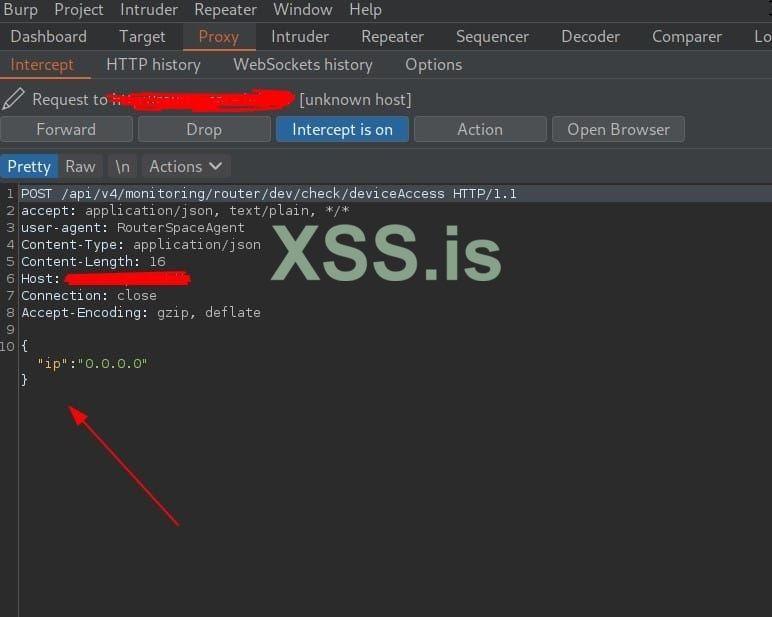The height and width of the screenshot is (617, 772).
Task: Launch Open Browser
Action: pos(618,130)
